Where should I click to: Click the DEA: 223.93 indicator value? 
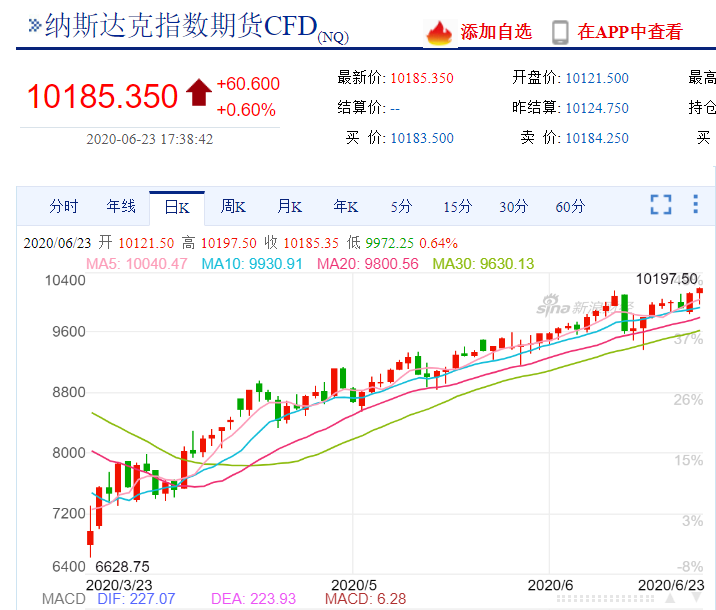(x=253, y=599)
